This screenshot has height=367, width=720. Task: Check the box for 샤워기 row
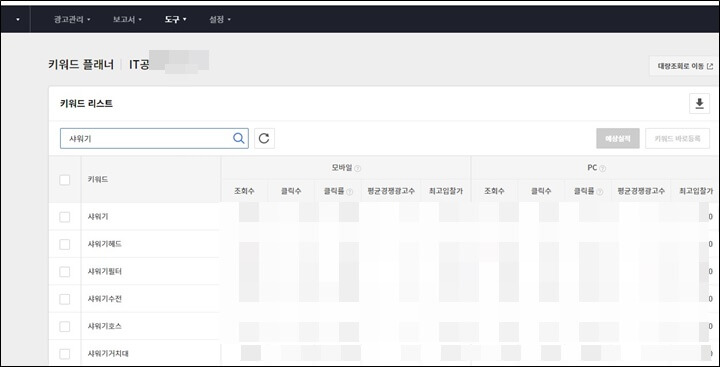(x=65, y=217)
